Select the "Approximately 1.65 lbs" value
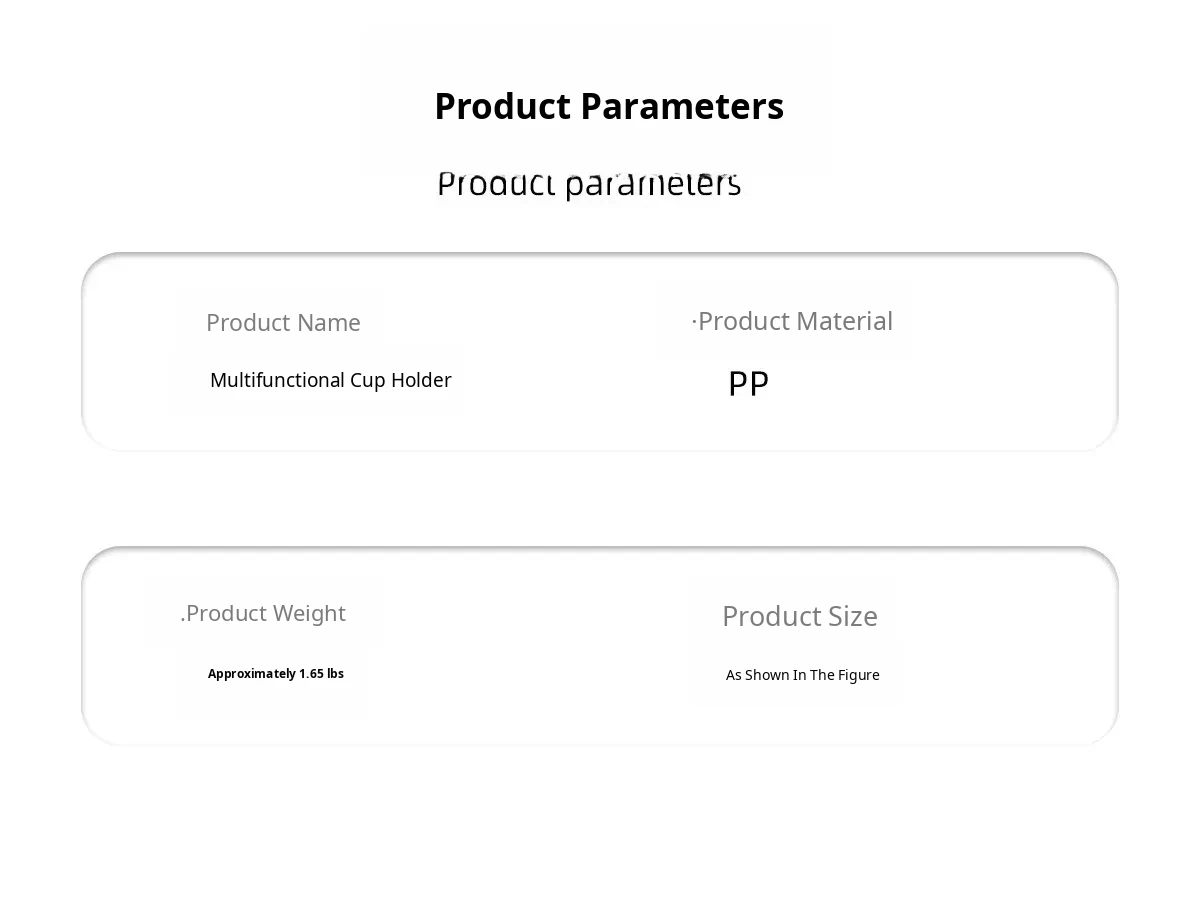1200x897 pixels. click(x=276, y=674)
